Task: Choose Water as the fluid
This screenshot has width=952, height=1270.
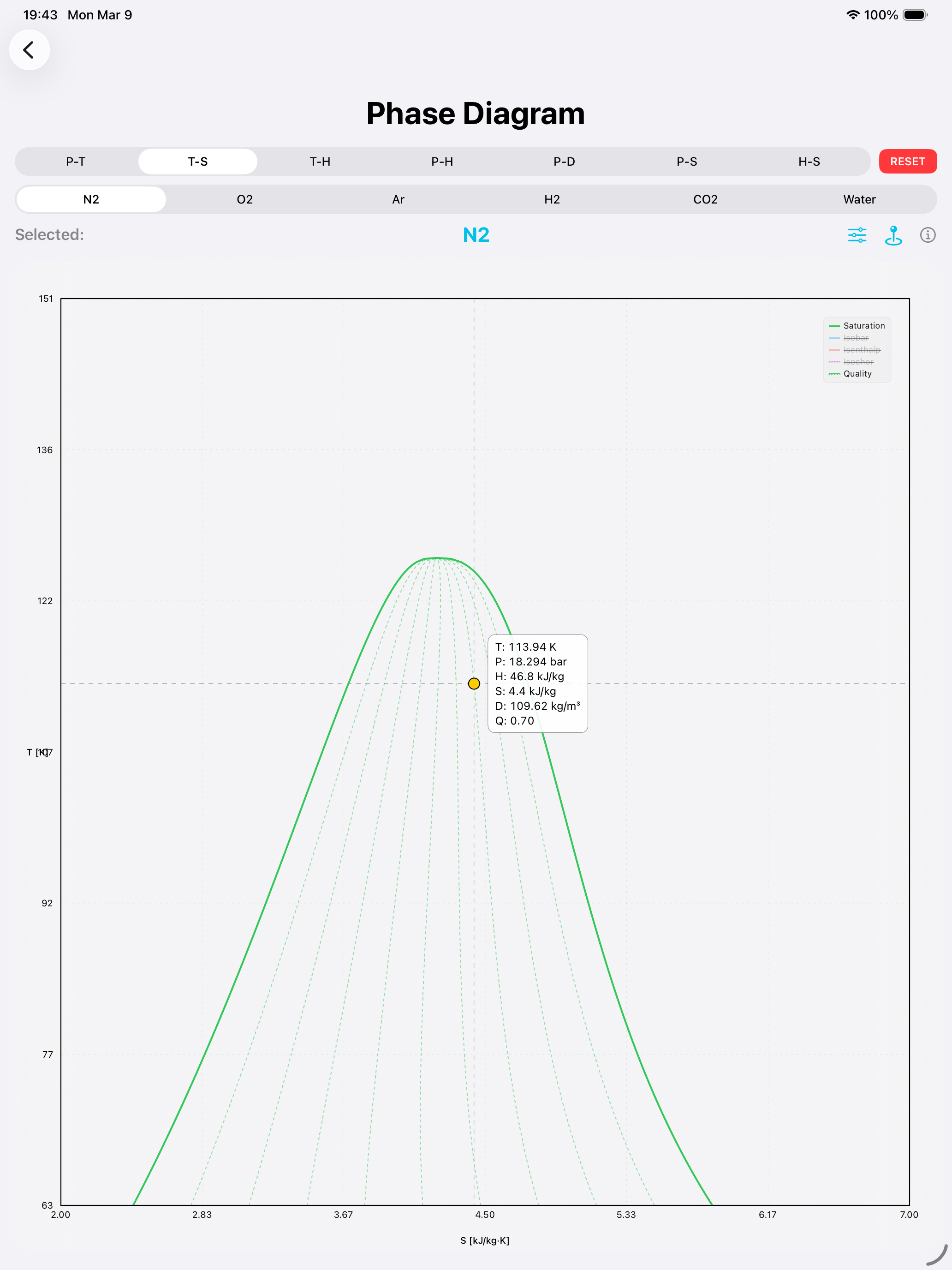Action: coord(859,199)
